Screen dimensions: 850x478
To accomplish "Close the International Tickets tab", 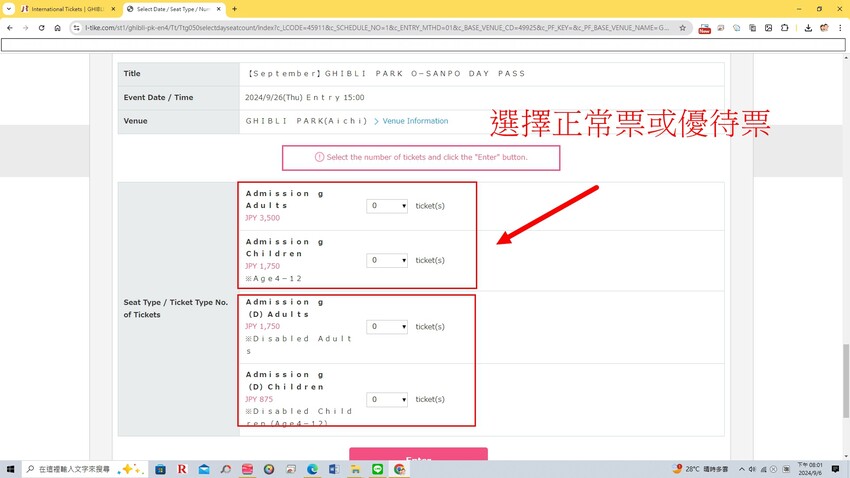I will pos(113,9).
